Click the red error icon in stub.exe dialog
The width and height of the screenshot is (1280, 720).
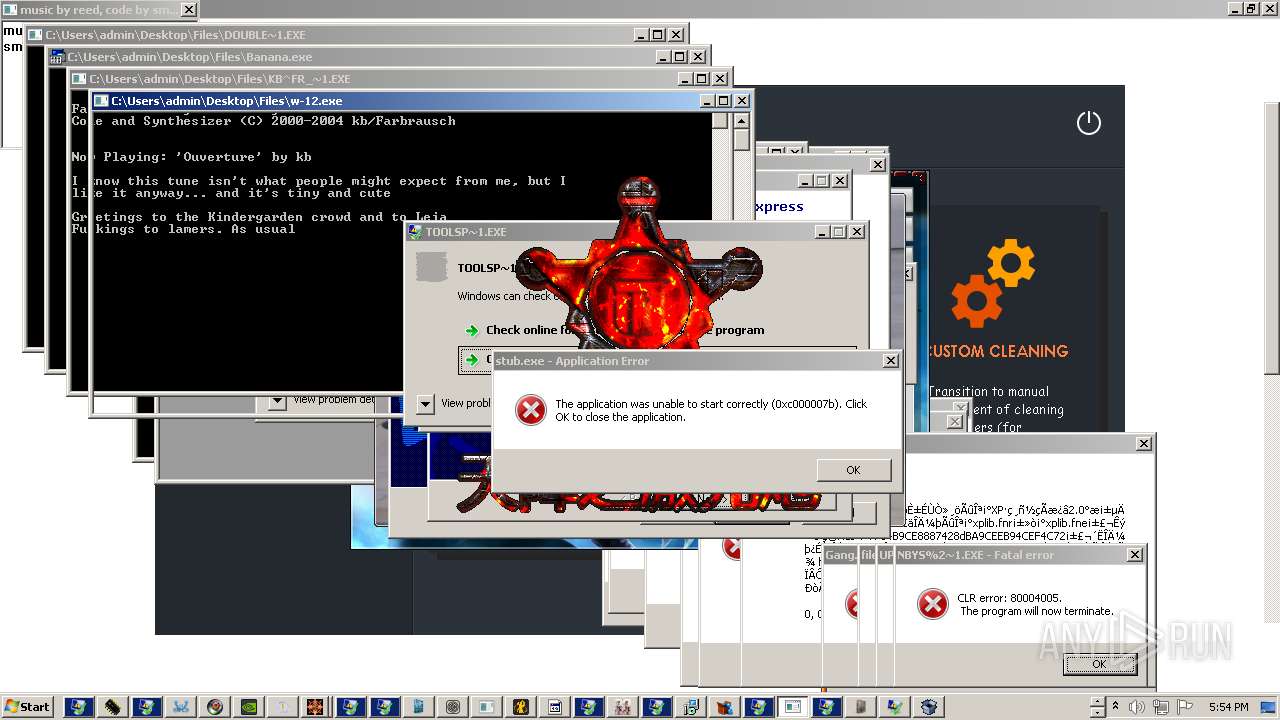click(x=530, y=410)
